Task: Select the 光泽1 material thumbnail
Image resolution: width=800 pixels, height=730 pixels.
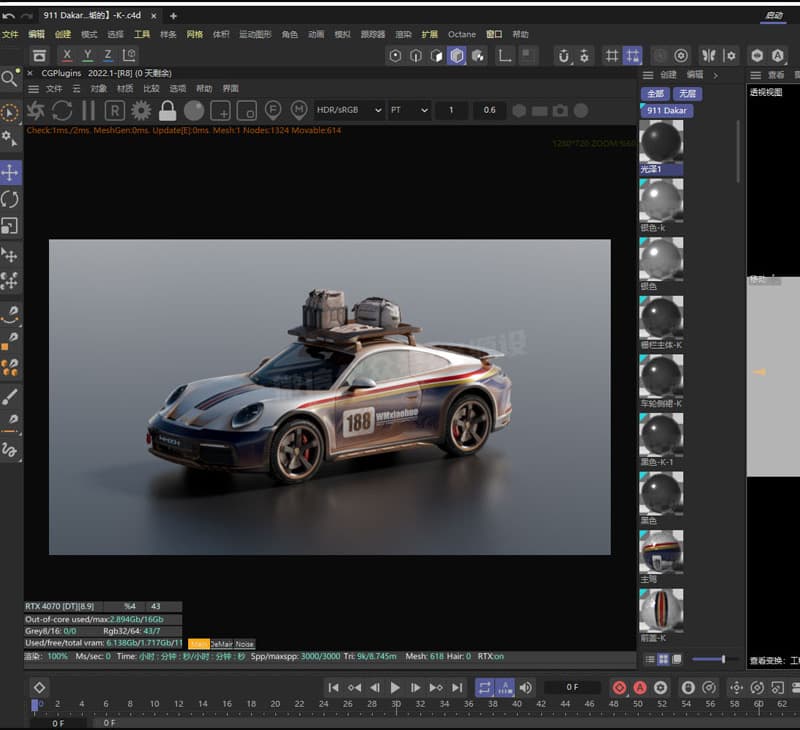Action: point(661,141)
